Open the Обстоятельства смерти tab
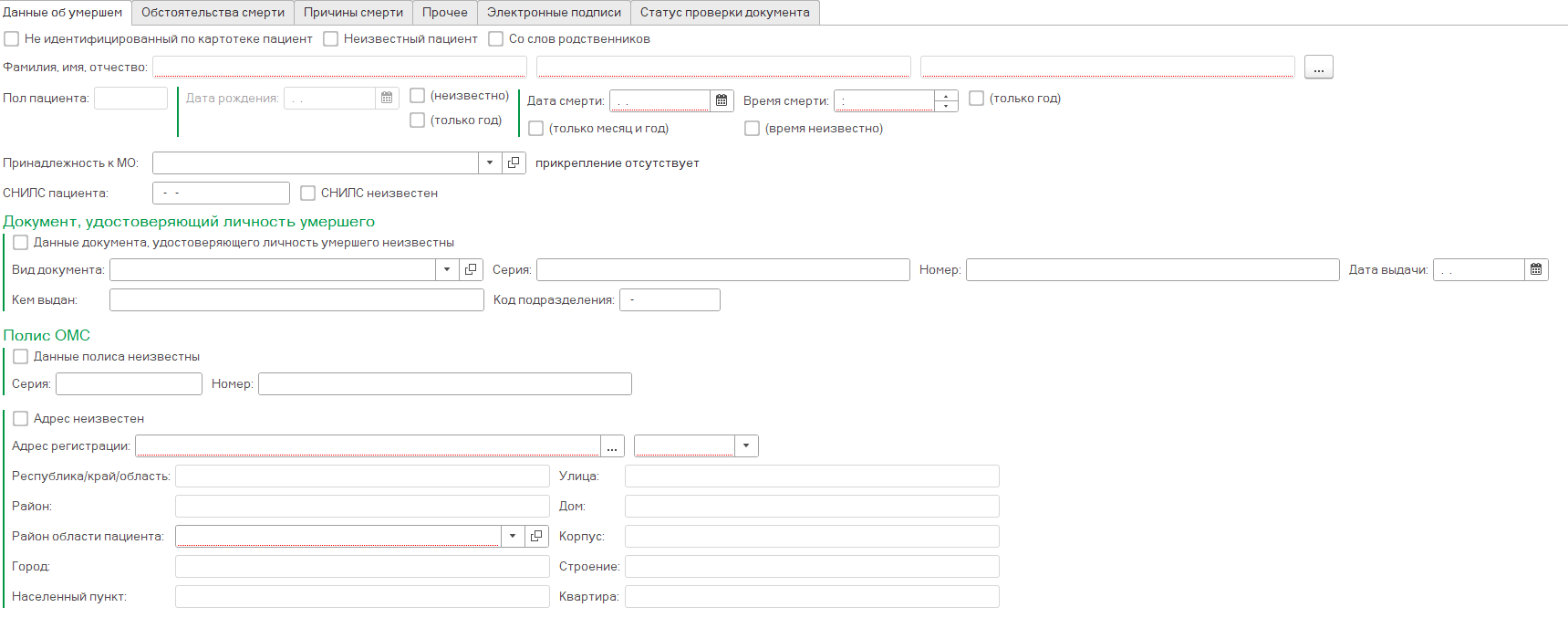This screenshot has height=618, width=1568. coord(213,13)
